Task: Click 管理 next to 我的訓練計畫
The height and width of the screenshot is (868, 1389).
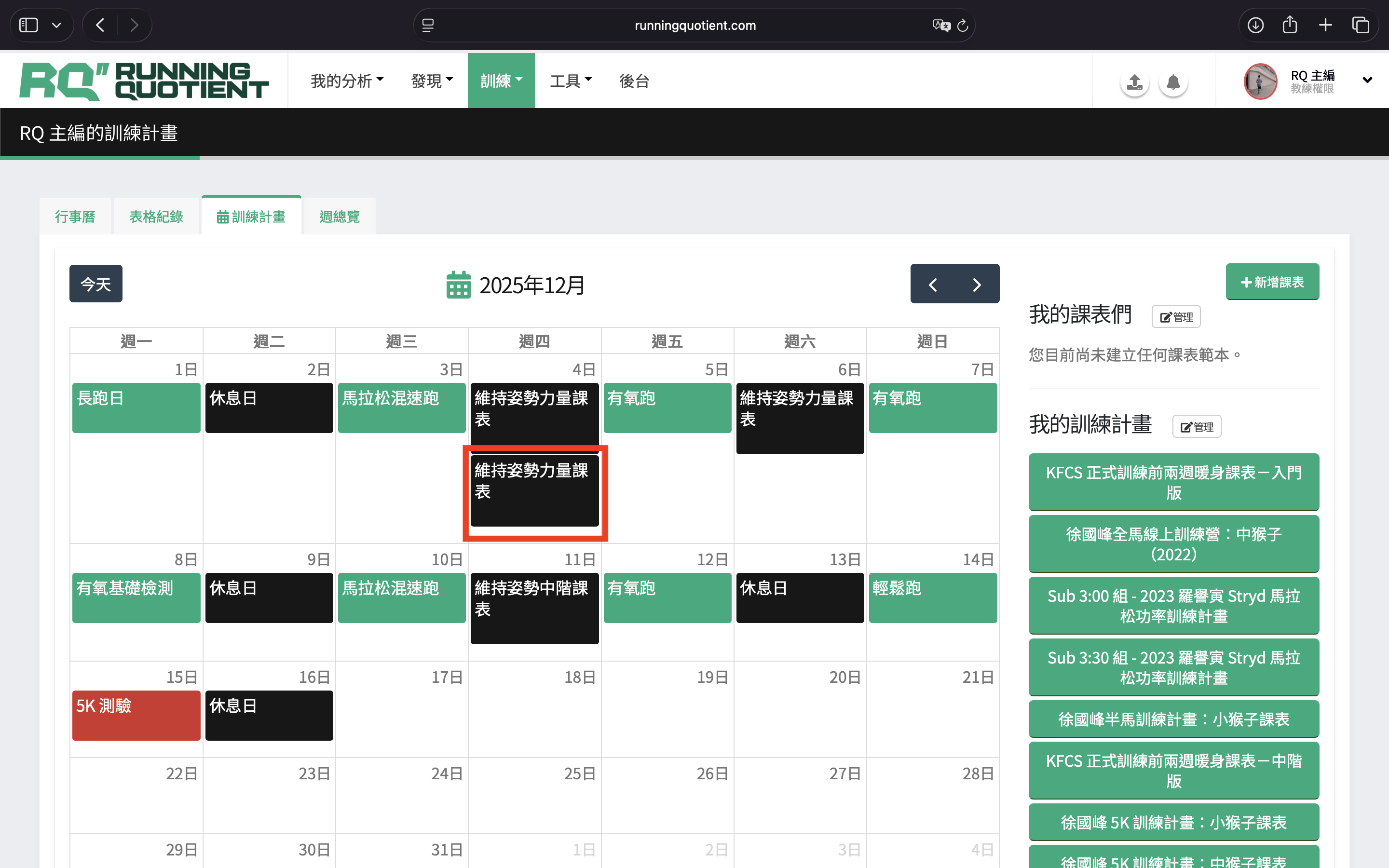Action: (1196, 427)
